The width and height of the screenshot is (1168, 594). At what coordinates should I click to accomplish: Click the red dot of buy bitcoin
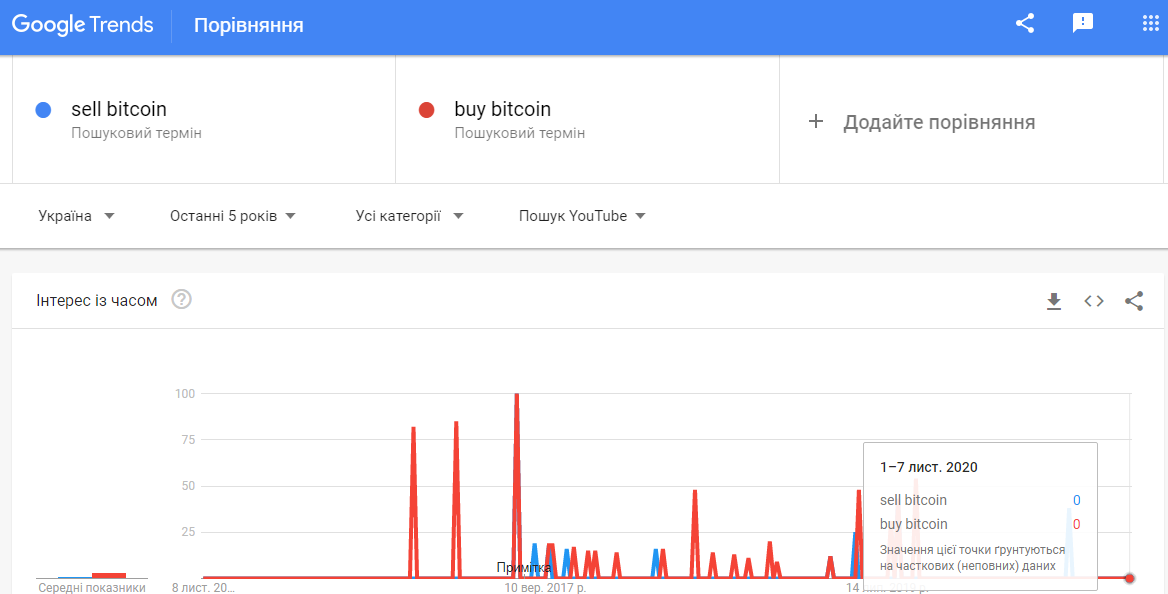coord(427,110)
